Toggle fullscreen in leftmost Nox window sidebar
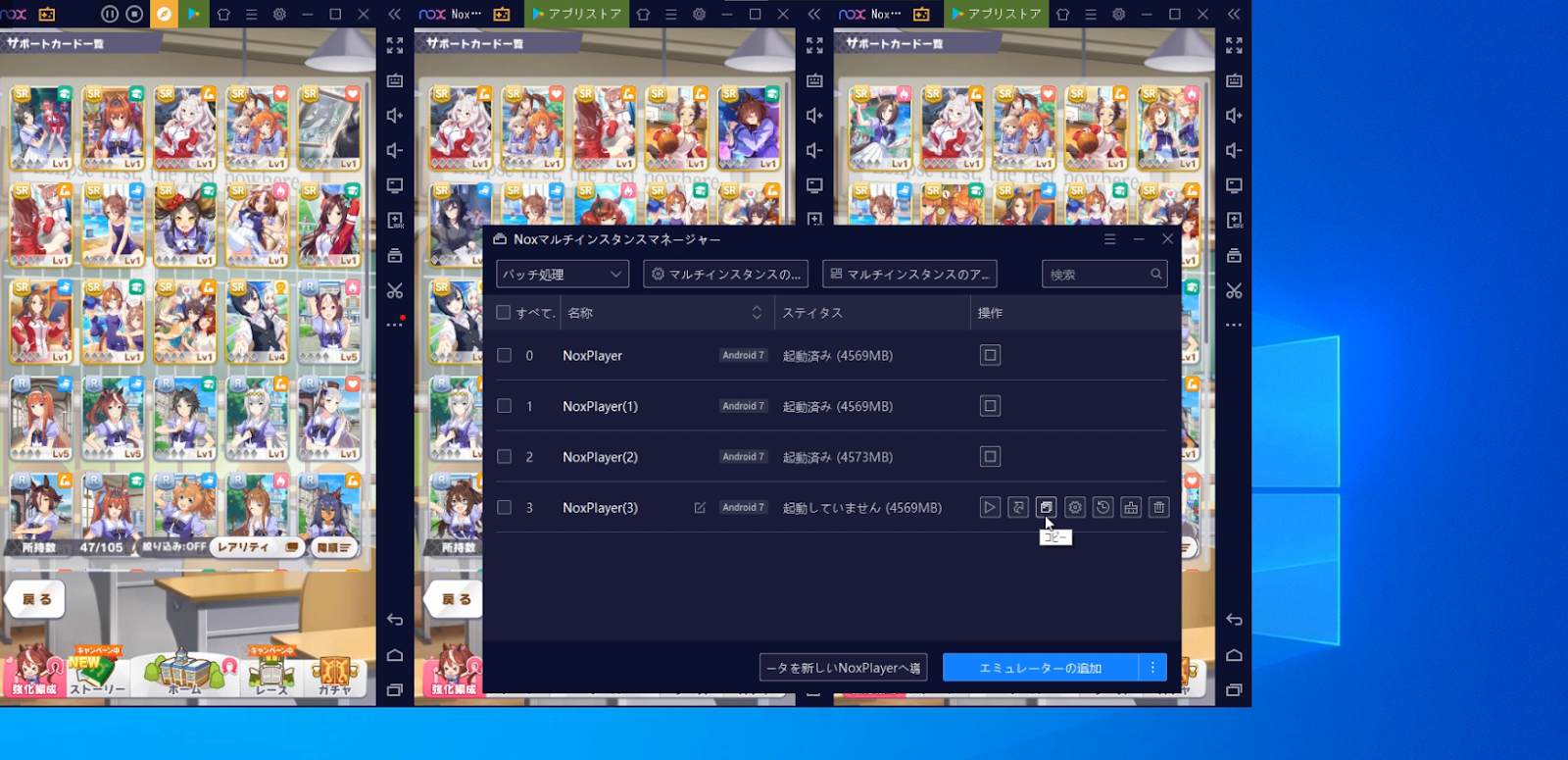The height and width of the screenshot is (760, 1568). coord(395,45)
